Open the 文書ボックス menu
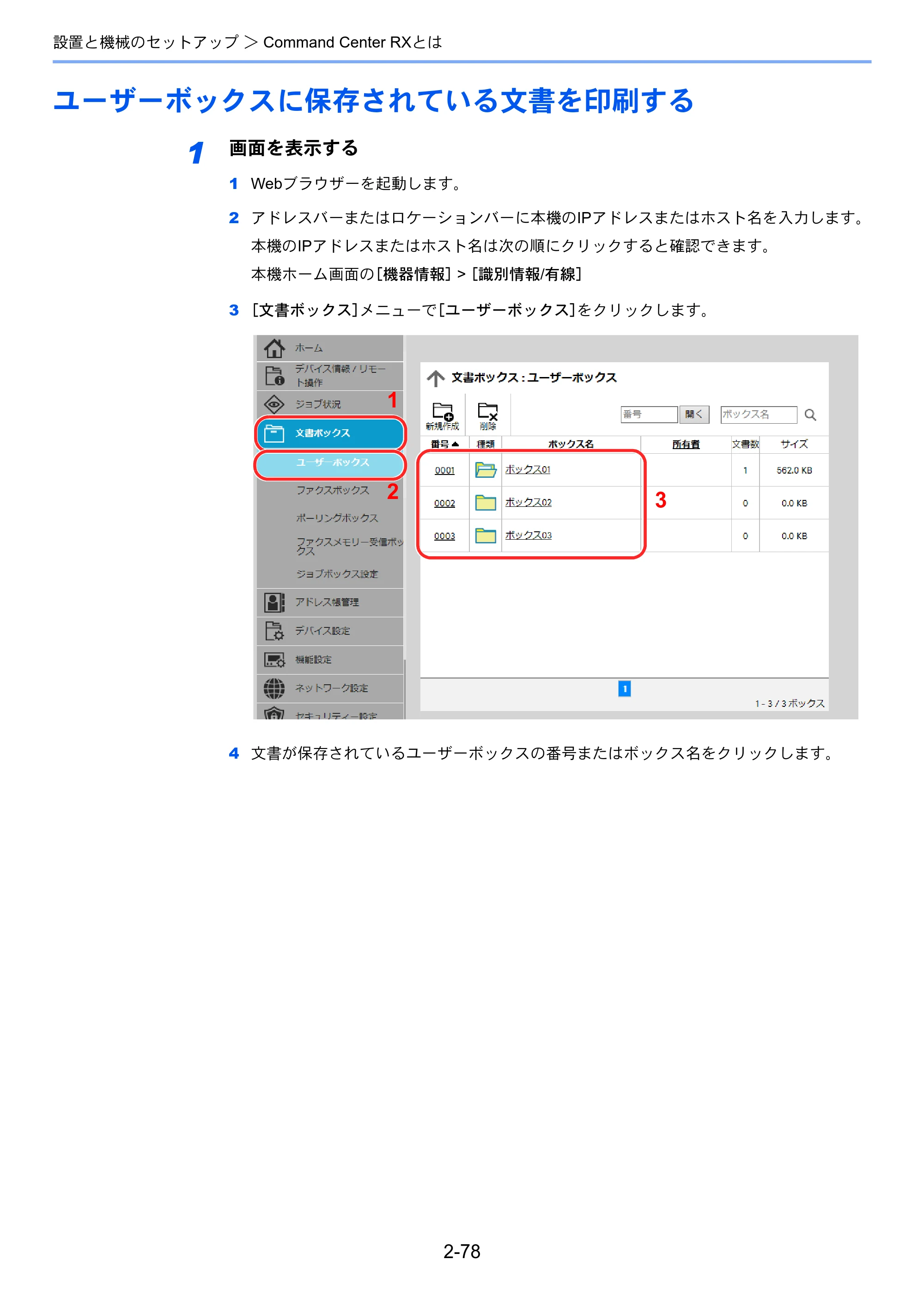This screenshot has width=924, height=1308. click(x=330, y=433)
